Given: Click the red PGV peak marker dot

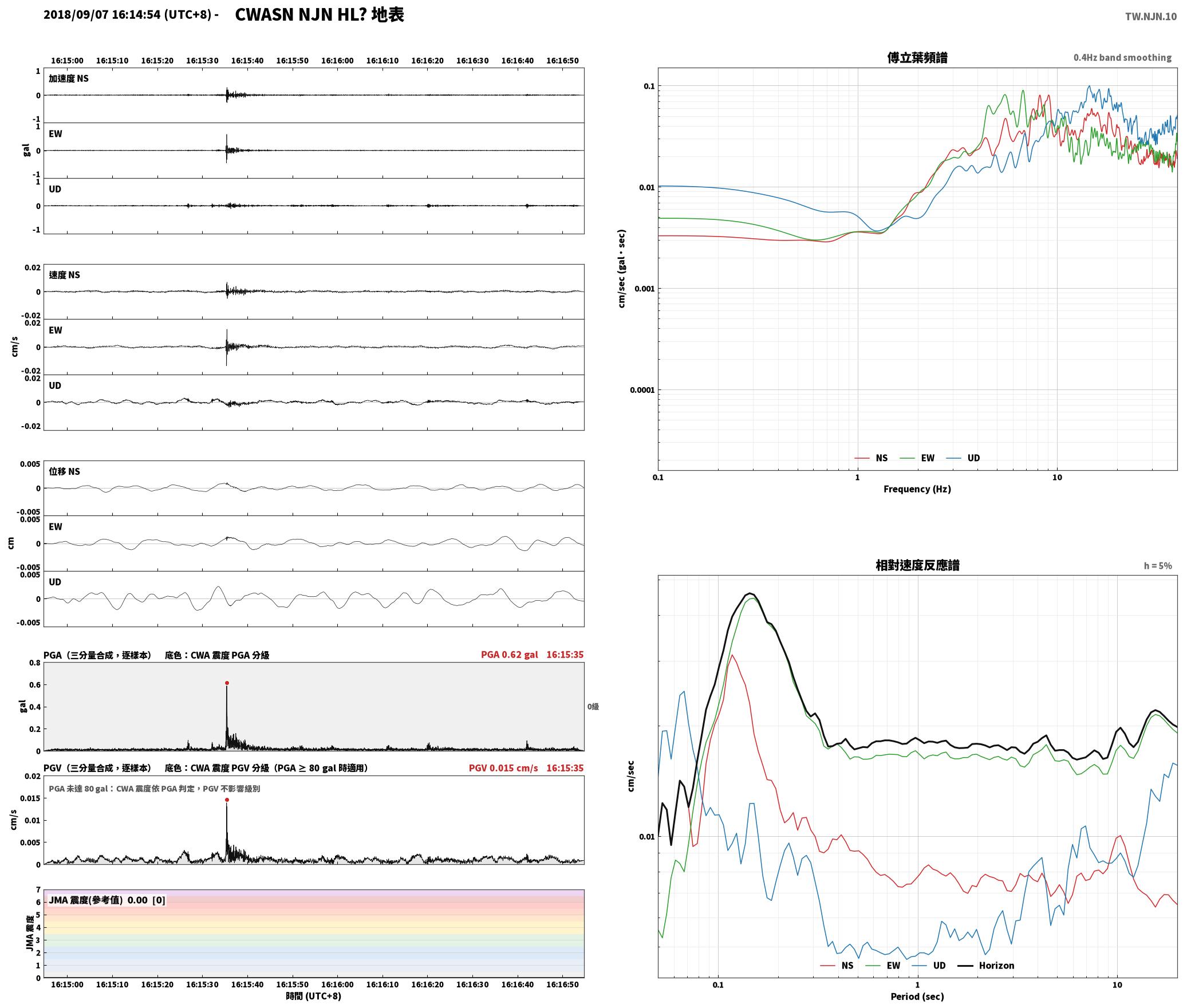Looking at the screenshot, I should coord(227,800).
